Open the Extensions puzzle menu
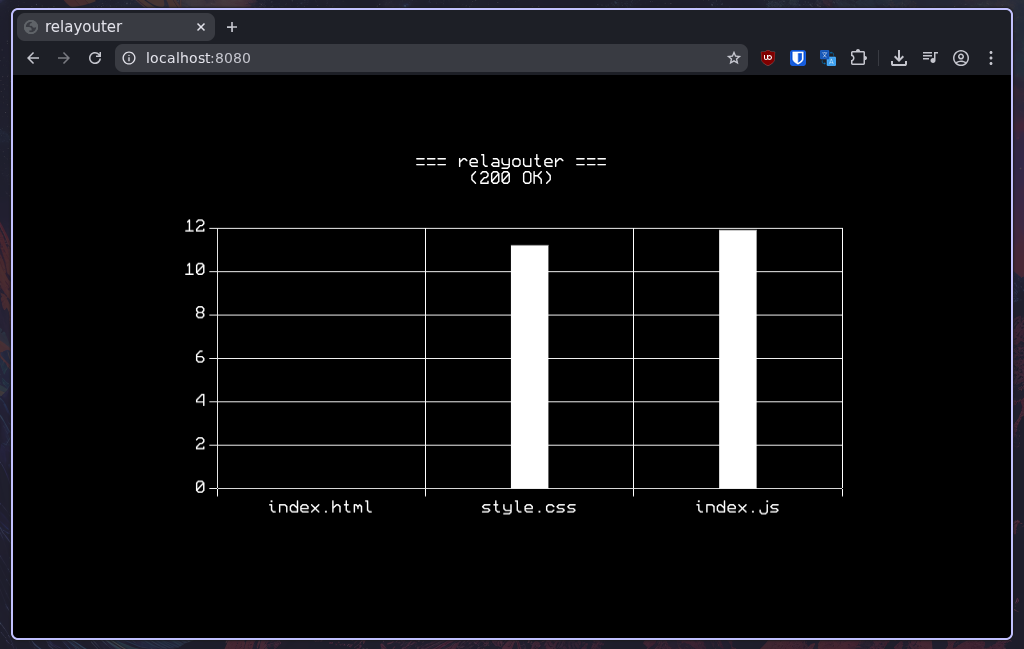 (858, 58)
